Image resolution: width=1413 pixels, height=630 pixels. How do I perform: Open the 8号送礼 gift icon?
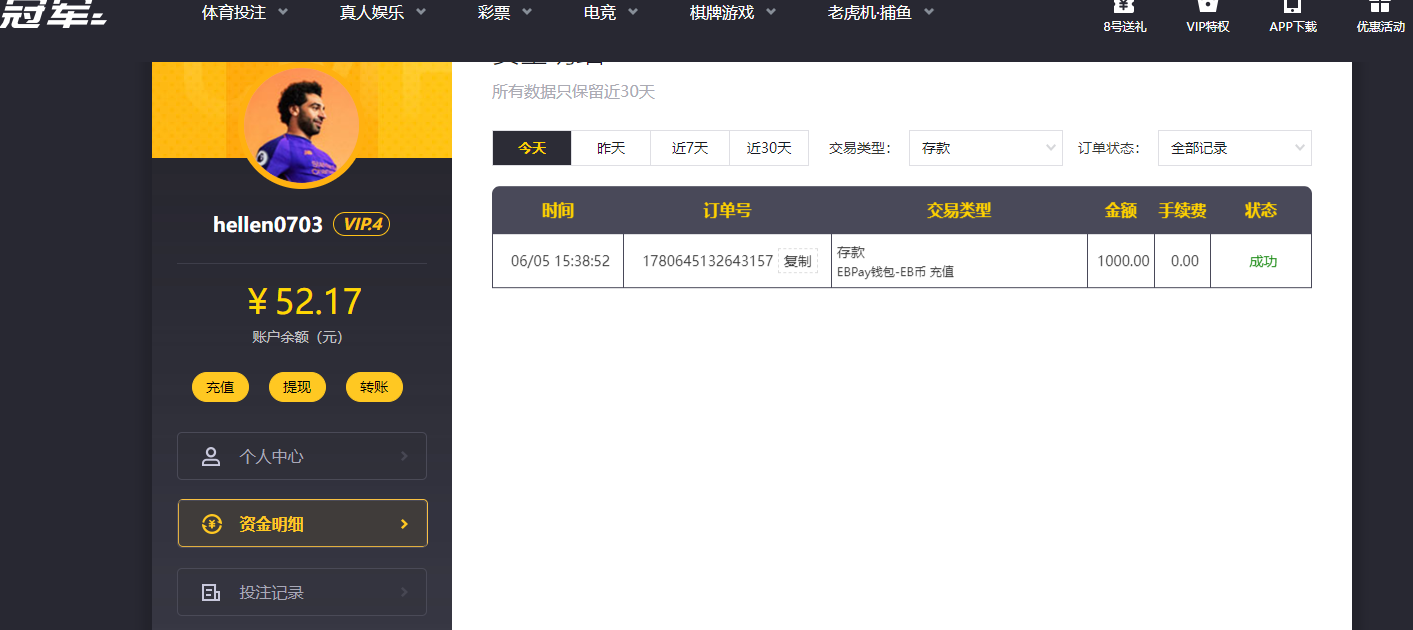pyautogui.click(x=1125, y=5)
